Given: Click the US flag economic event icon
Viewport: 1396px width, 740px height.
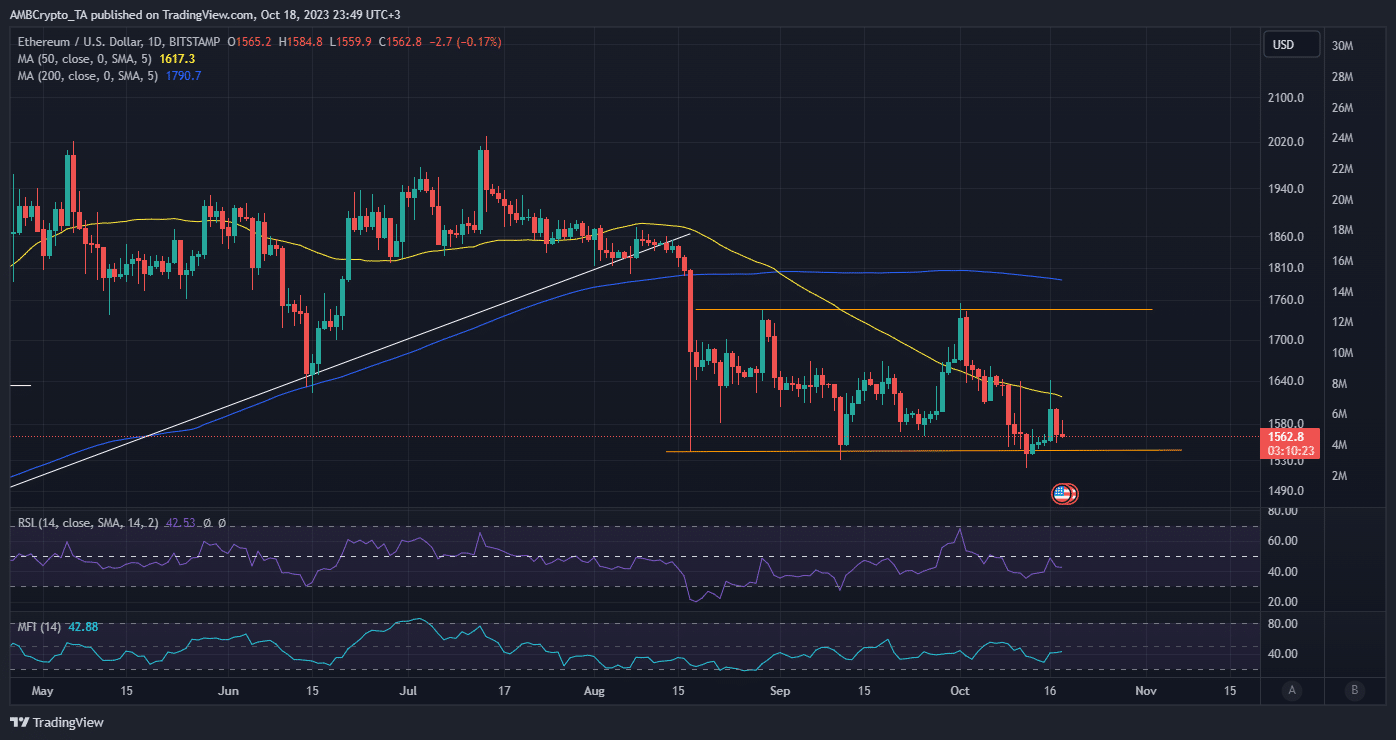Looking at the screenshot, I should [x=1063, y=493].
